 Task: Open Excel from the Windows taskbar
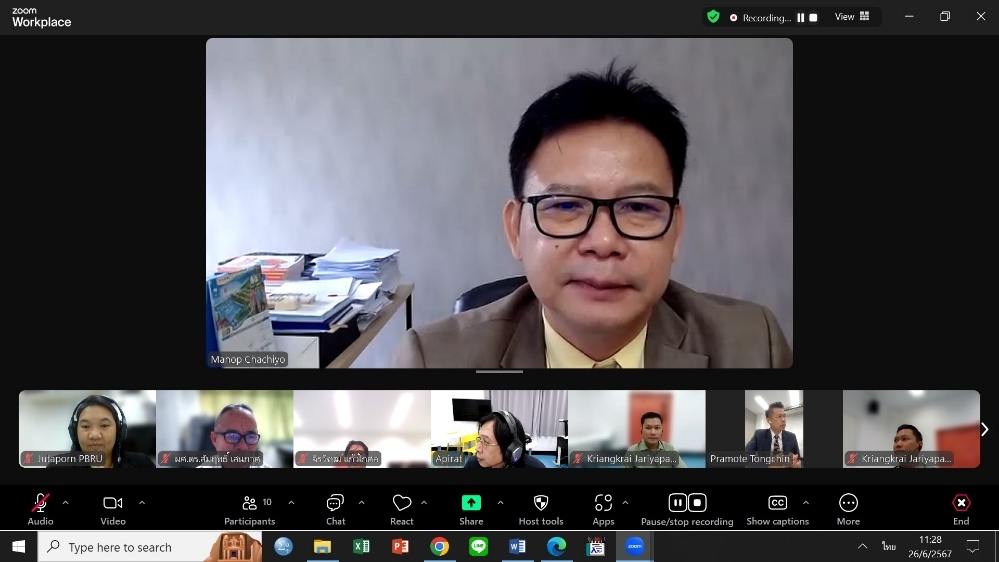click(361, 547)
